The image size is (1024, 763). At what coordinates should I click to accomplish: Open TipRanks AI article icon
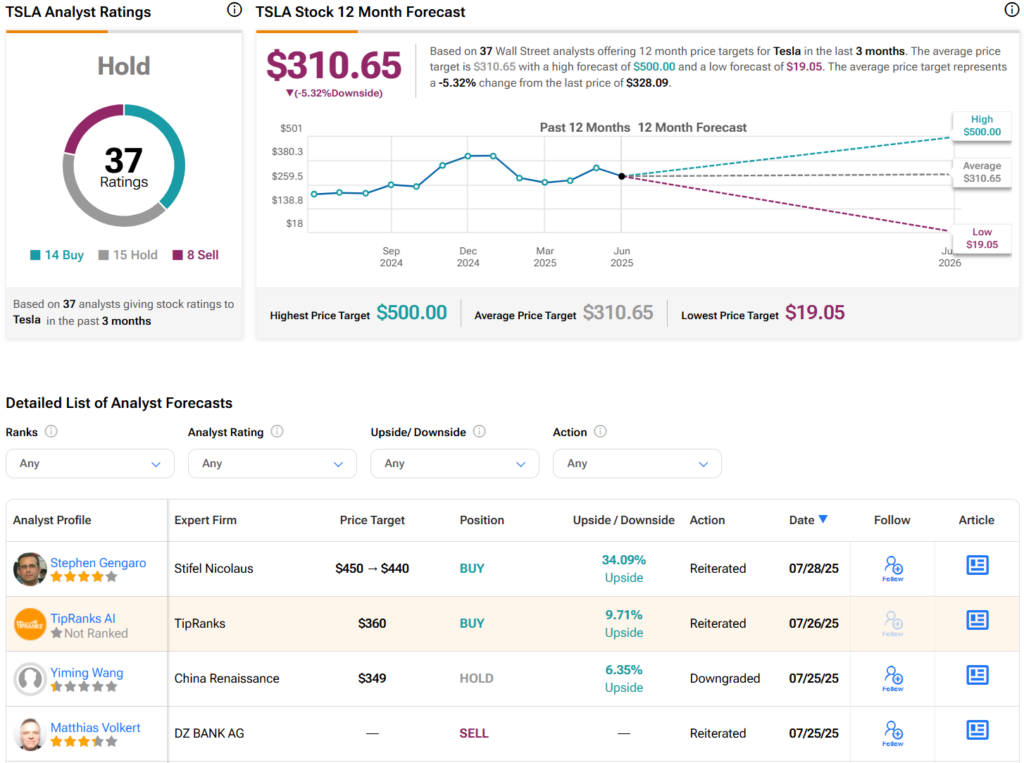[977, 620]
